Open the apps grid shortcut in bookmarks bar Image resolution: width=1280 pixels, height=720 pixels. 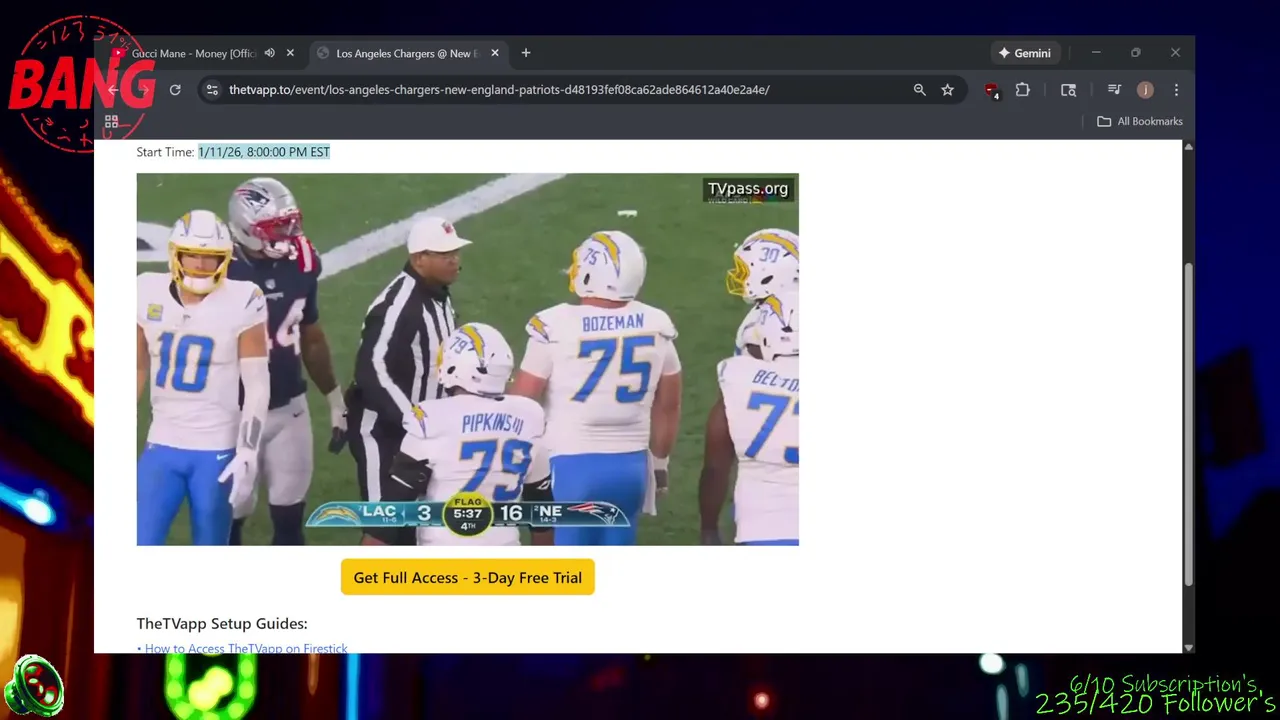tap(112, 122)
